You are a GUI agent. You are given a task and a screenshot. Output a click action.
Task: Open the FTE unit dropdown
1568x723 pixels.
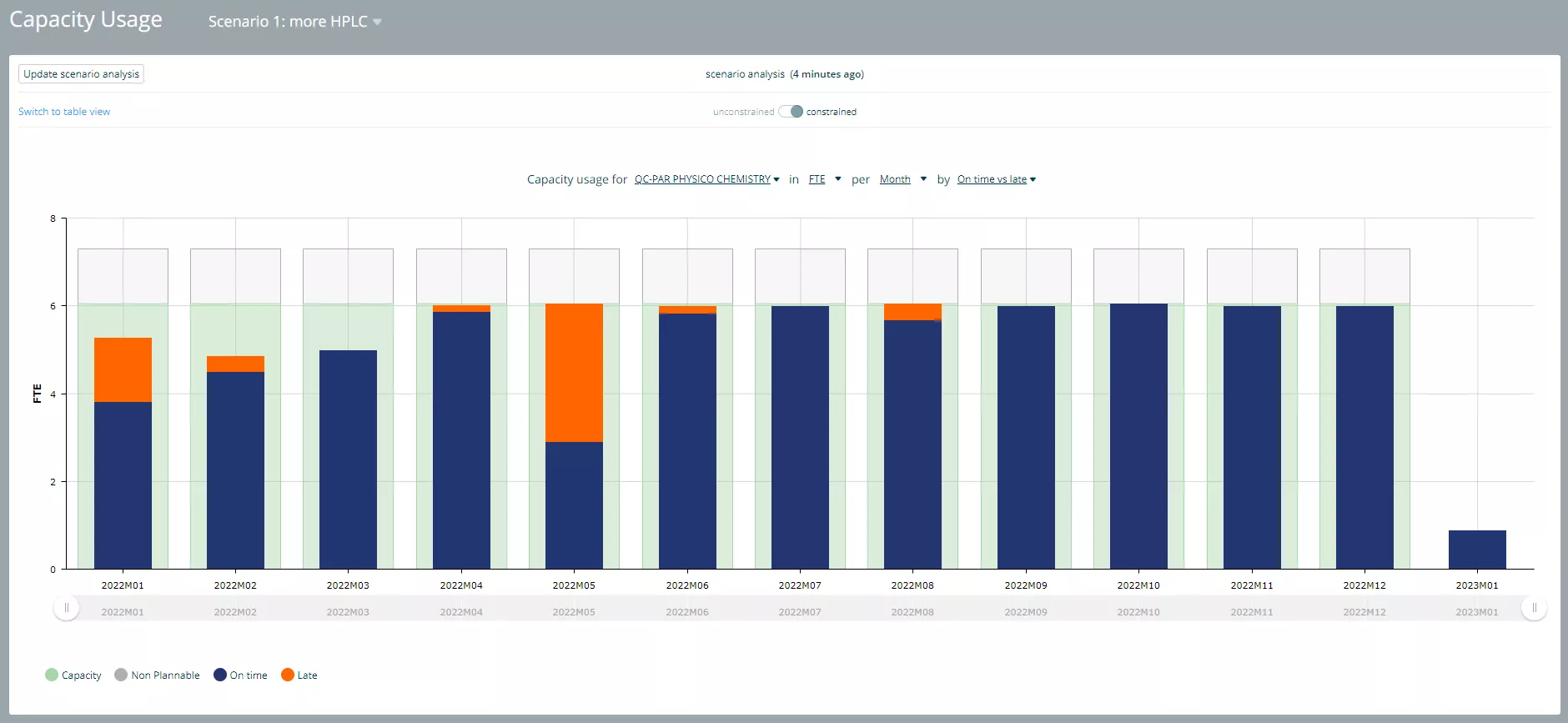[x=825, y=179]
